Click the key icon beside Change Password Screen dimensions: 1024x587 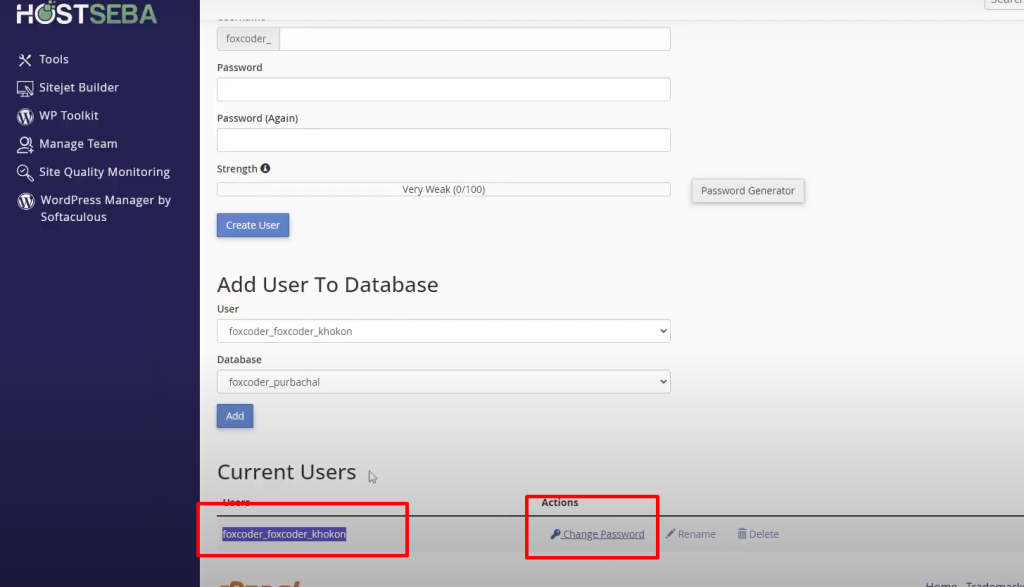[555, 534]
